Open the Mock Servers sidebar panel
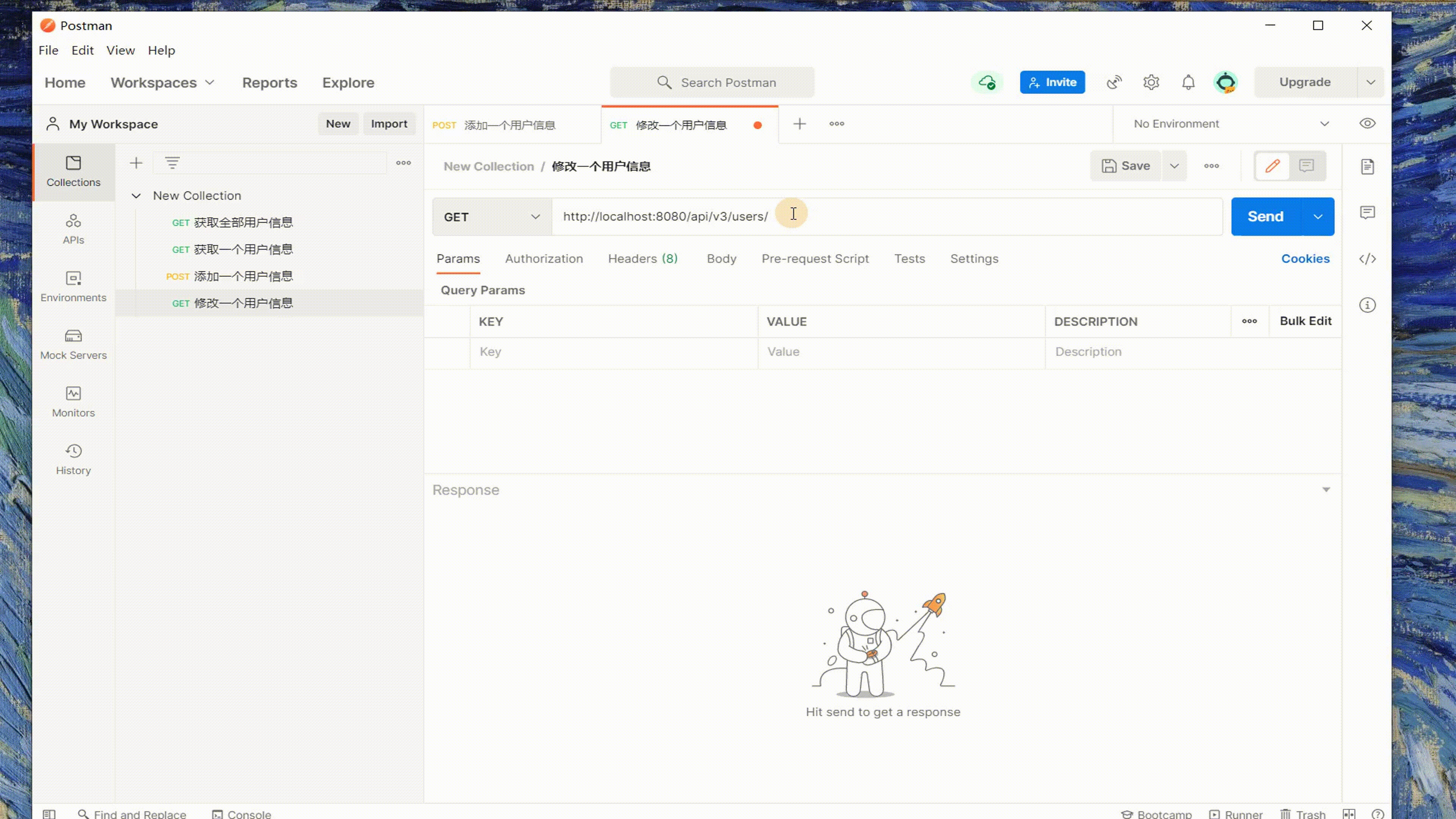This screenshot has height=819, width=1456. (74, 344)
